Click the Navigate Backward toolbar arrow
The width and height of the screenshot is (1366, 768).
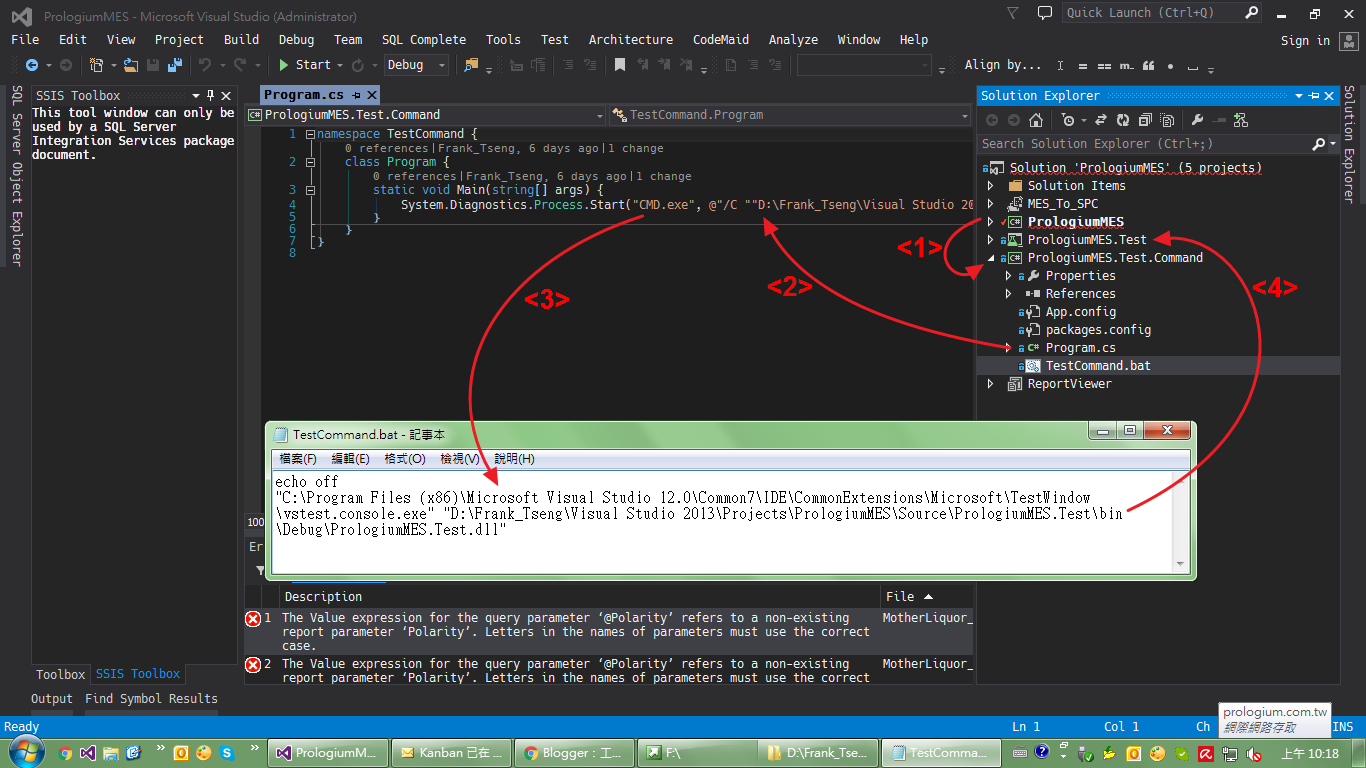[x=32, y=65]
